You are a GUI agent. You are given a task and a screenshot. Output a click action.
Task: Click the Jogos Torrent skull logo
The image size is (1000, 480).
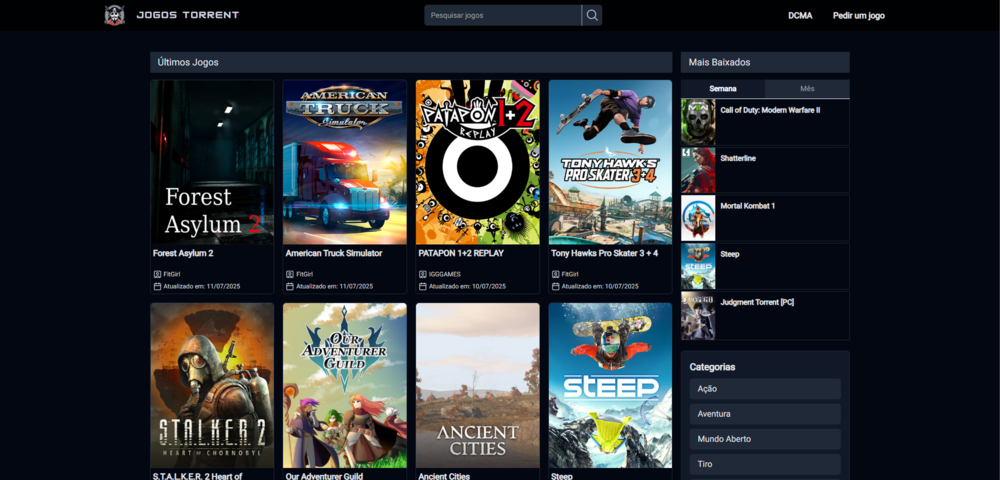[115, 15]
